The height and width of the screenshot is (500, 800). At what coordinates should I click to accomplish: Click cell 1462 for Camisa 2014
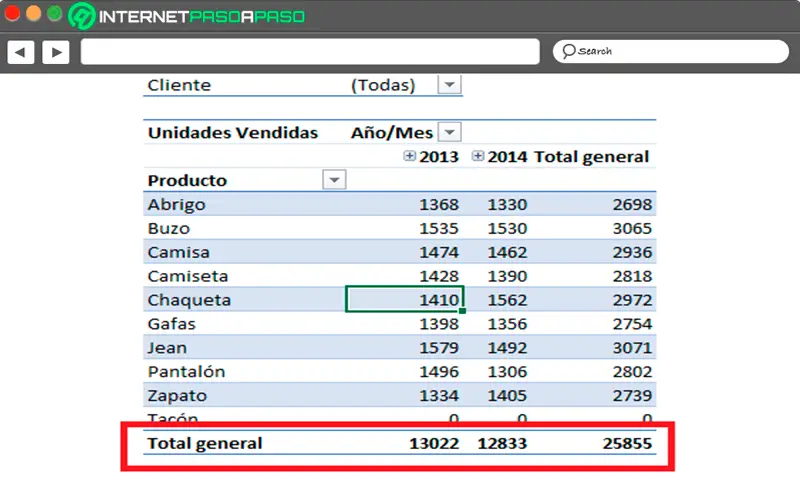coord(507,252)
